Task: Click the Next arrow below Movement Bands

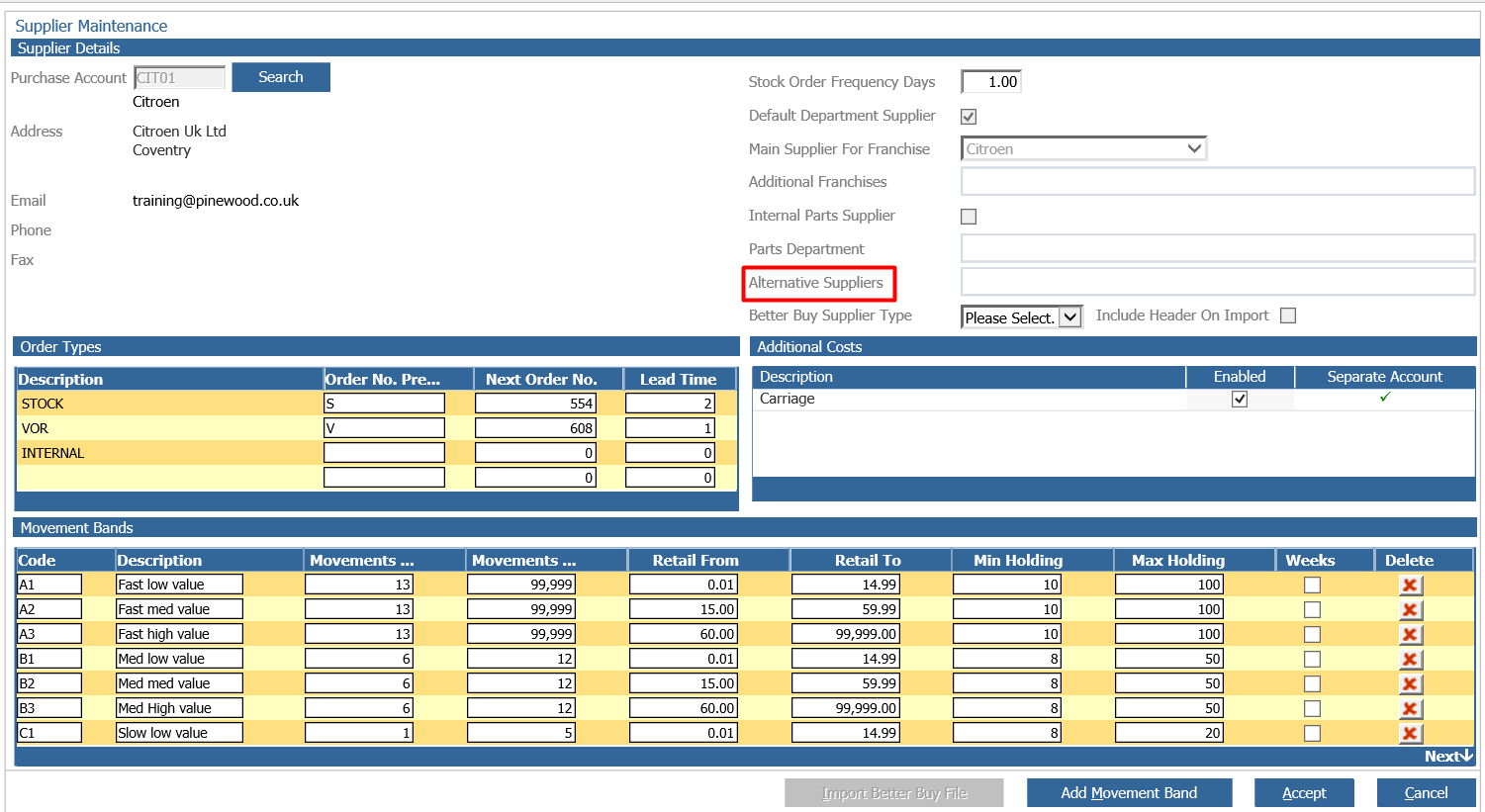Action: (x=1448, y=756)
